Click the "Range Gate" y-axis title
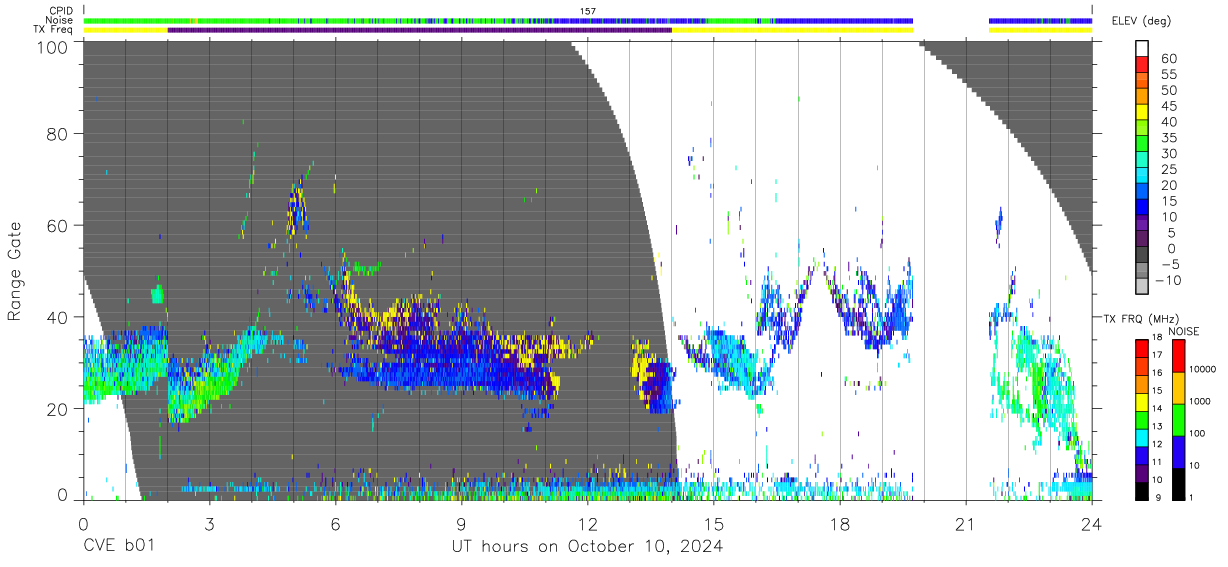1228x567 pixels. (x=15, y=272)
